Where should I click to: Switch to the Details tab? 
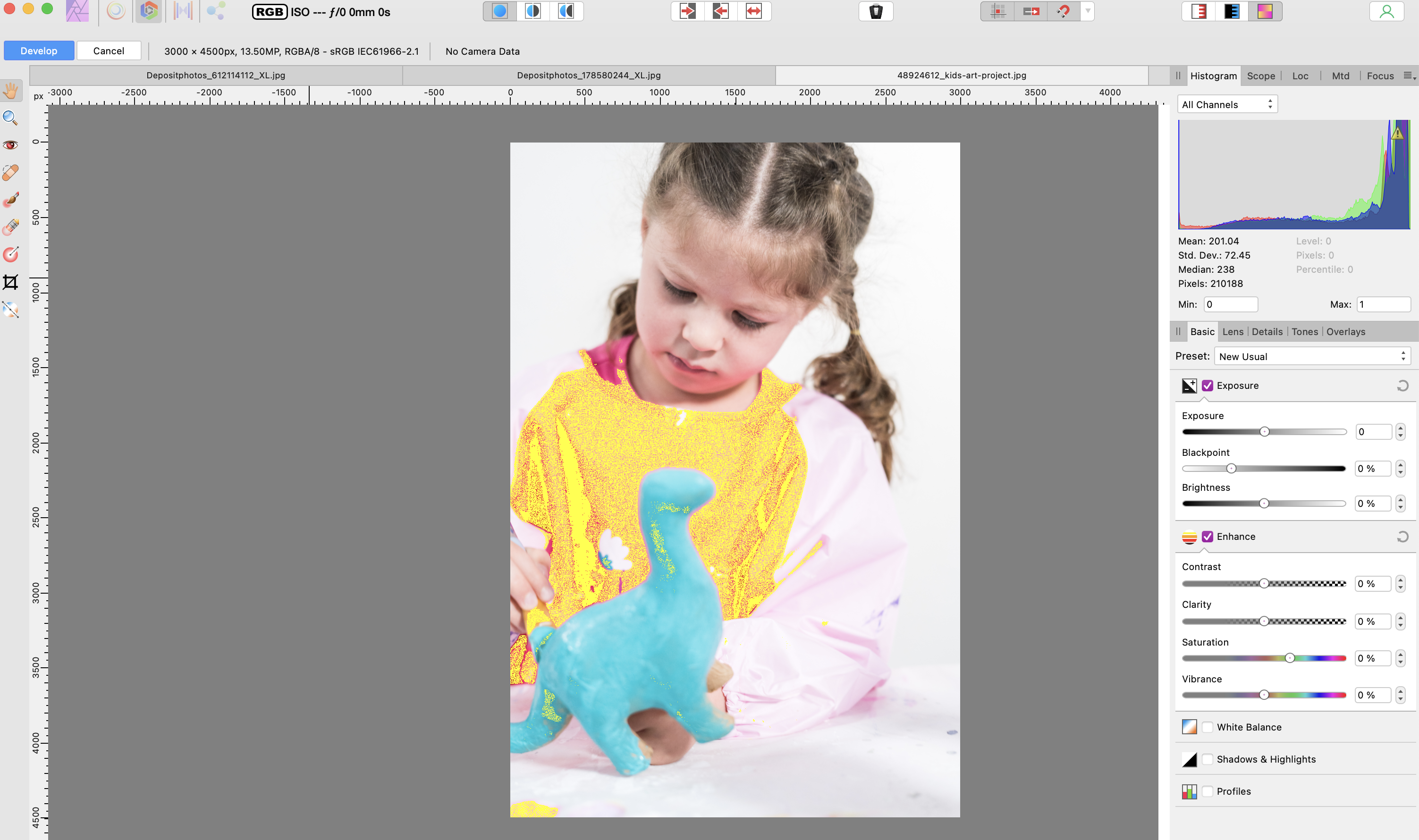[1267, 332]
